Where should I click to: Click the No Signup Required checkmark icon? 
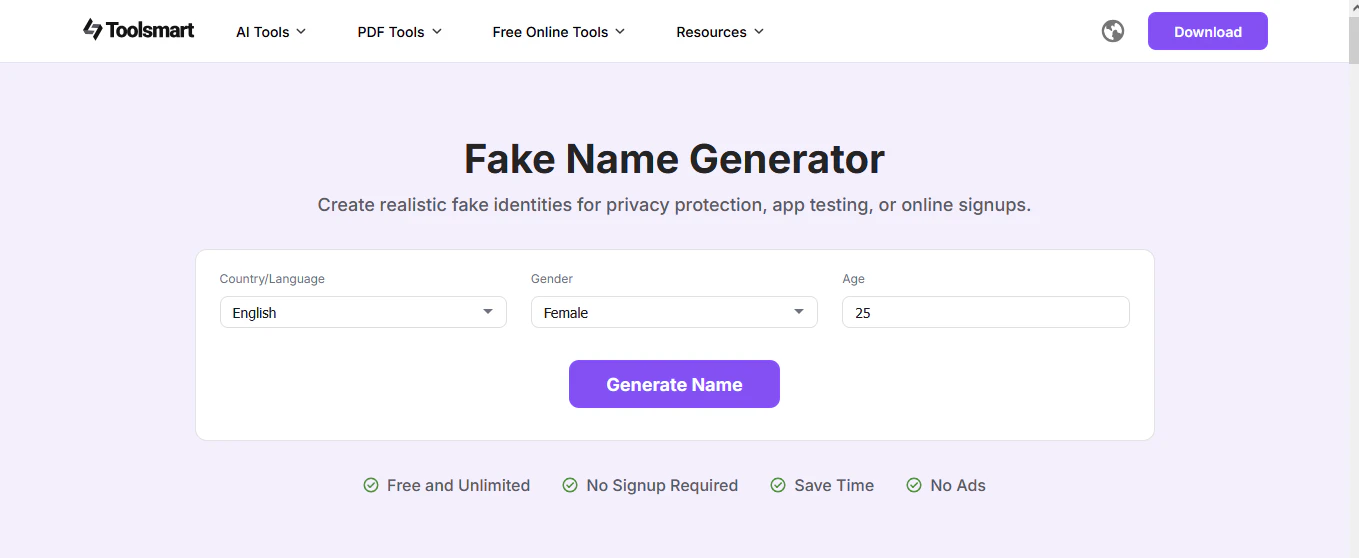570,485
